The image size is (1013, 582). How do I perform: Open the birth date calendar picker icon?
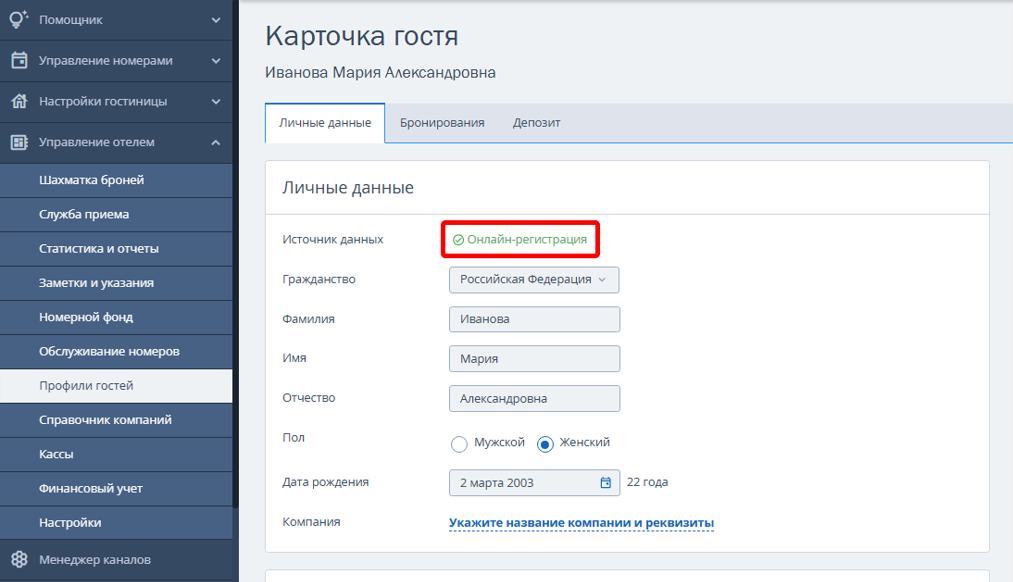[x=605, y=483]
